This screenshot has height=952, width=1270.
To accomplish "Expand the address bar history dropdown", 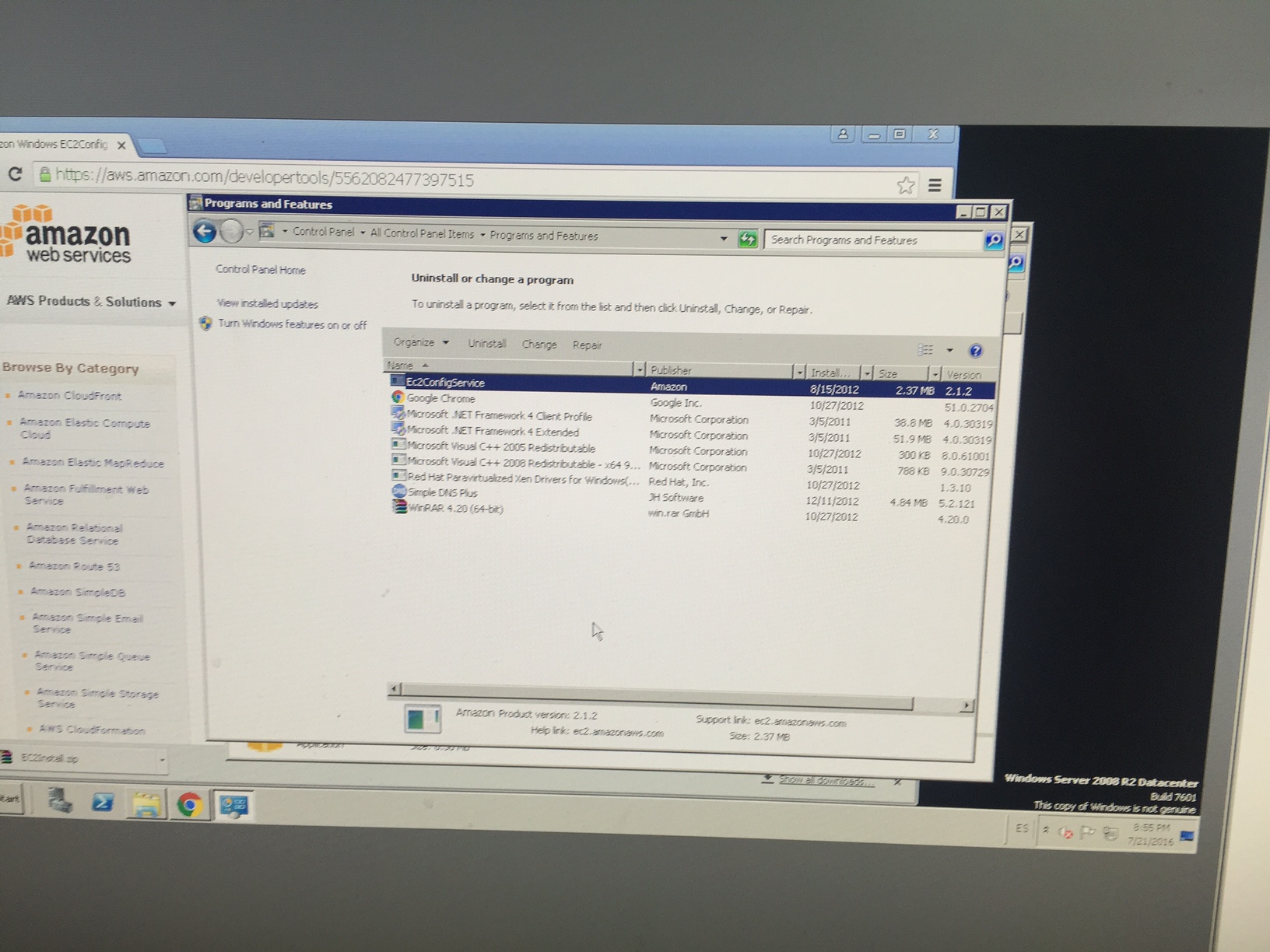I will (x=724, y=238).
